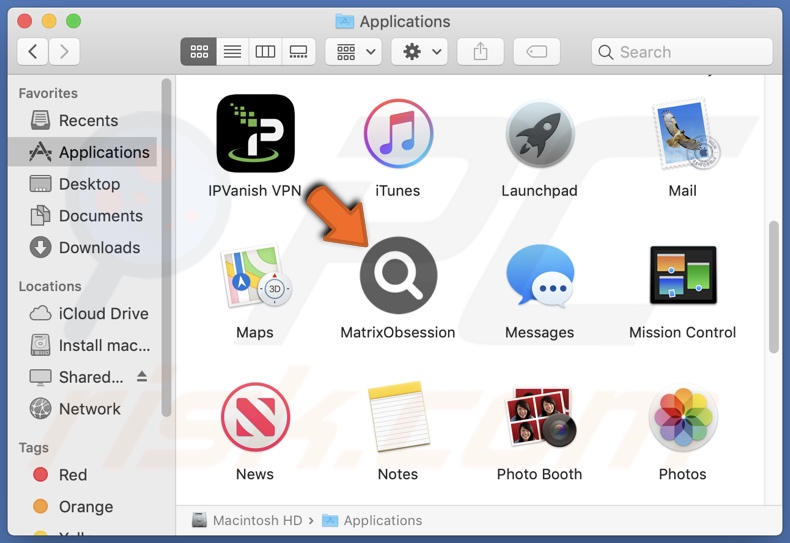
Task: Select Applications in the sidebar
Action: tap(83, 152)
